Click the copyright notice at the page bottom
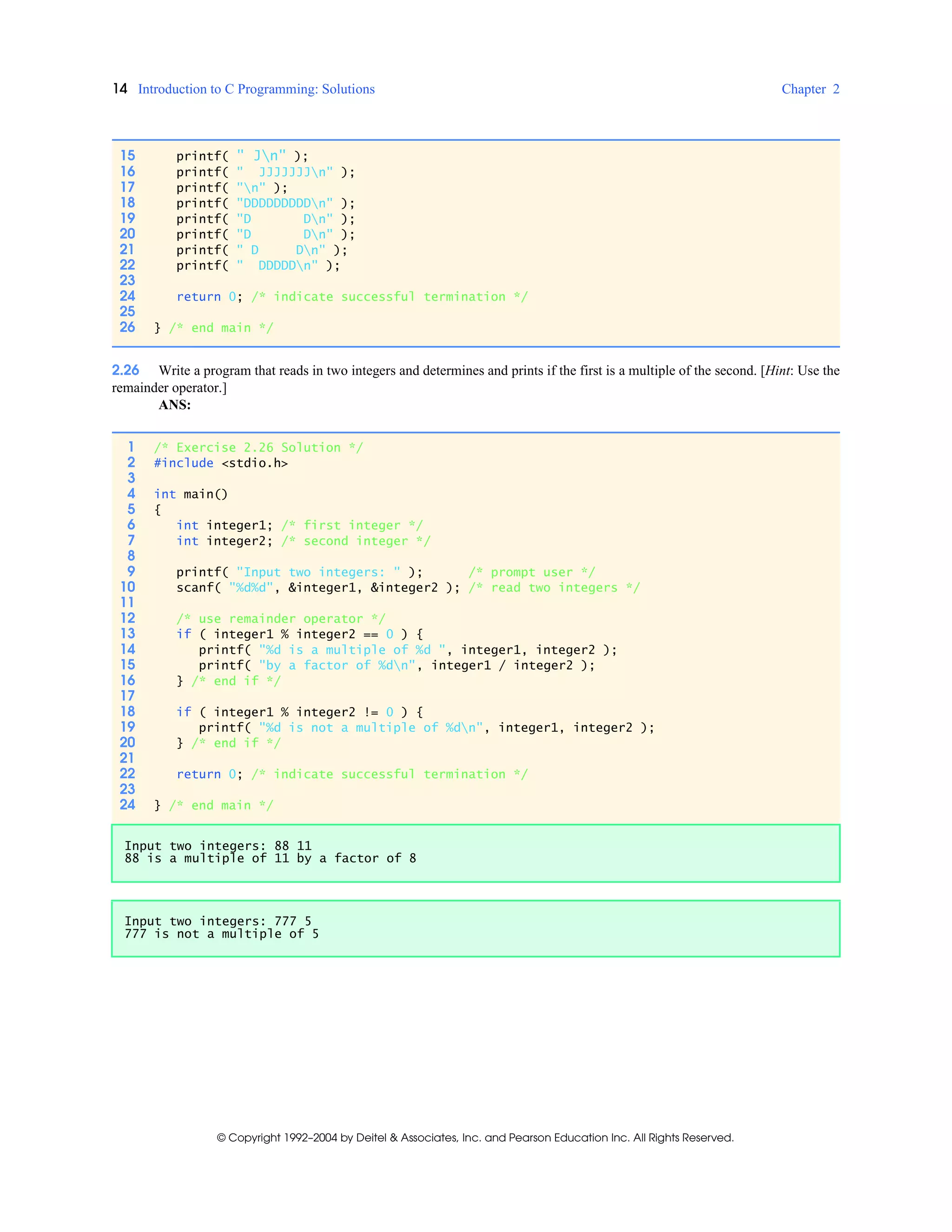The width and height of the screenshot is (952, 1232). [x=476, y=1138]
